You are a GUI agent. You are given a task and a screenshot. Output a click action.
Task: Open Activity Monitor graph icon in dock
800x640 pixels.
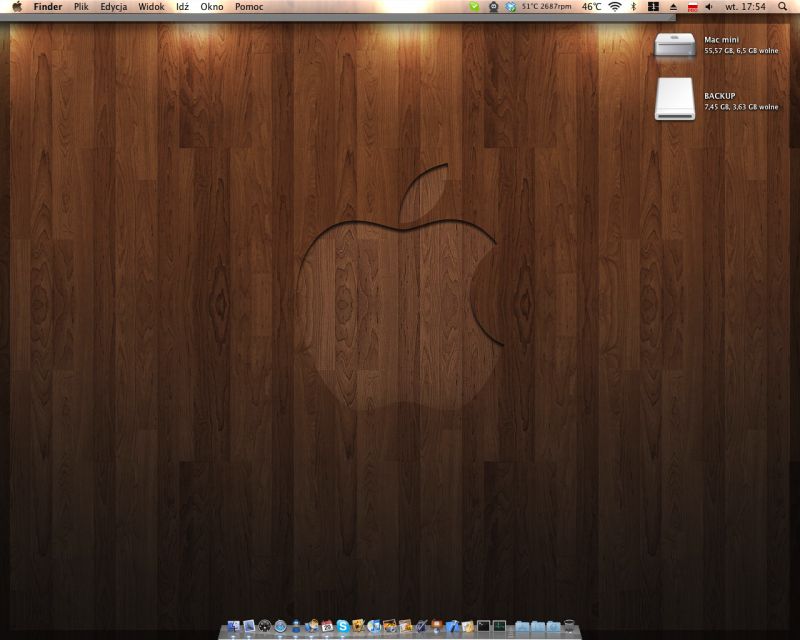(x=499, y=626)
